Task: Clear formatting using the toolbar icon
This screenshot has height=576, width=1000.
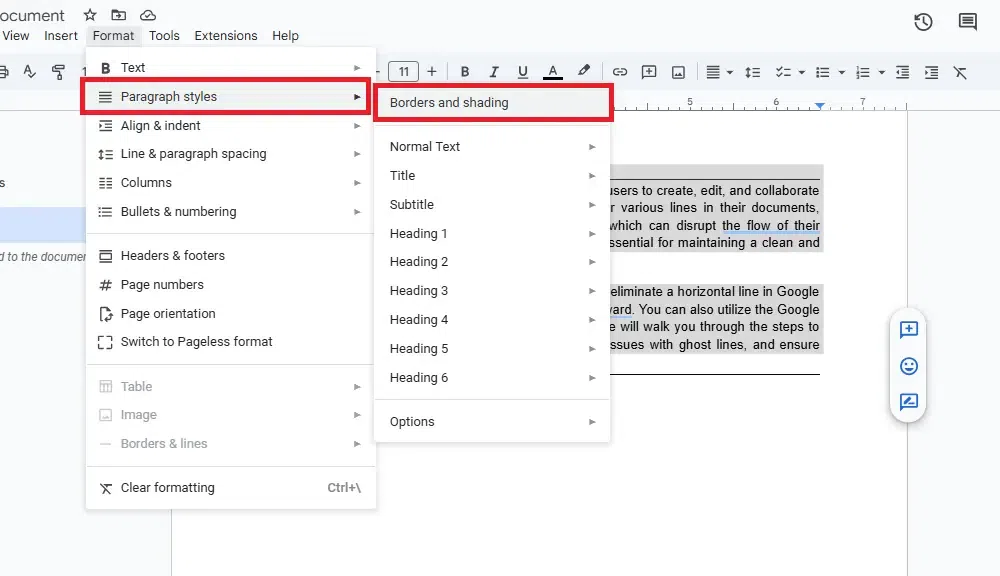Action: [x=961, y=71]
